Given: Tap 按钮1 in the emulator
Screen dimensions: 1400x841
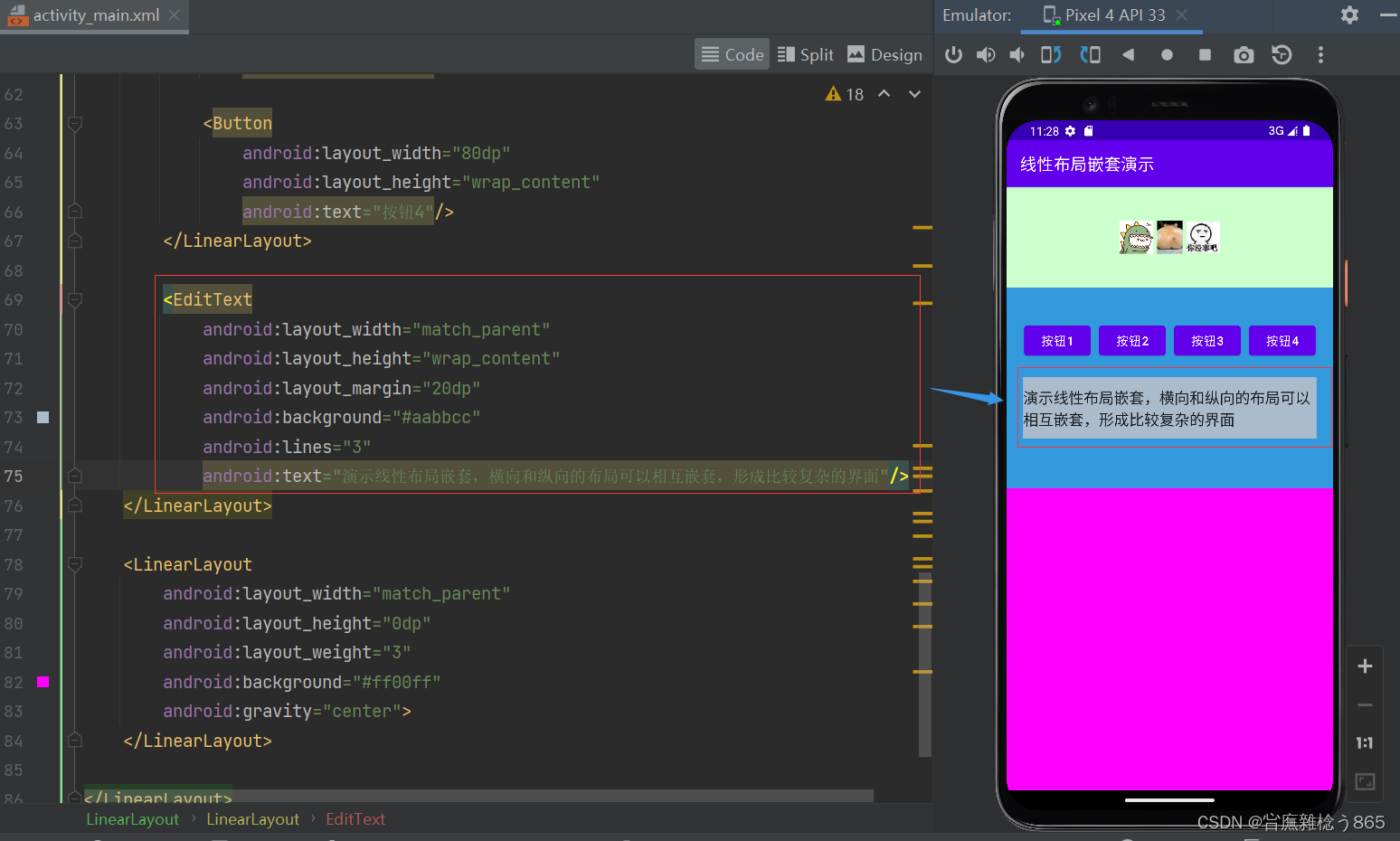Looking at the screenshot, I should point(1057,341).
